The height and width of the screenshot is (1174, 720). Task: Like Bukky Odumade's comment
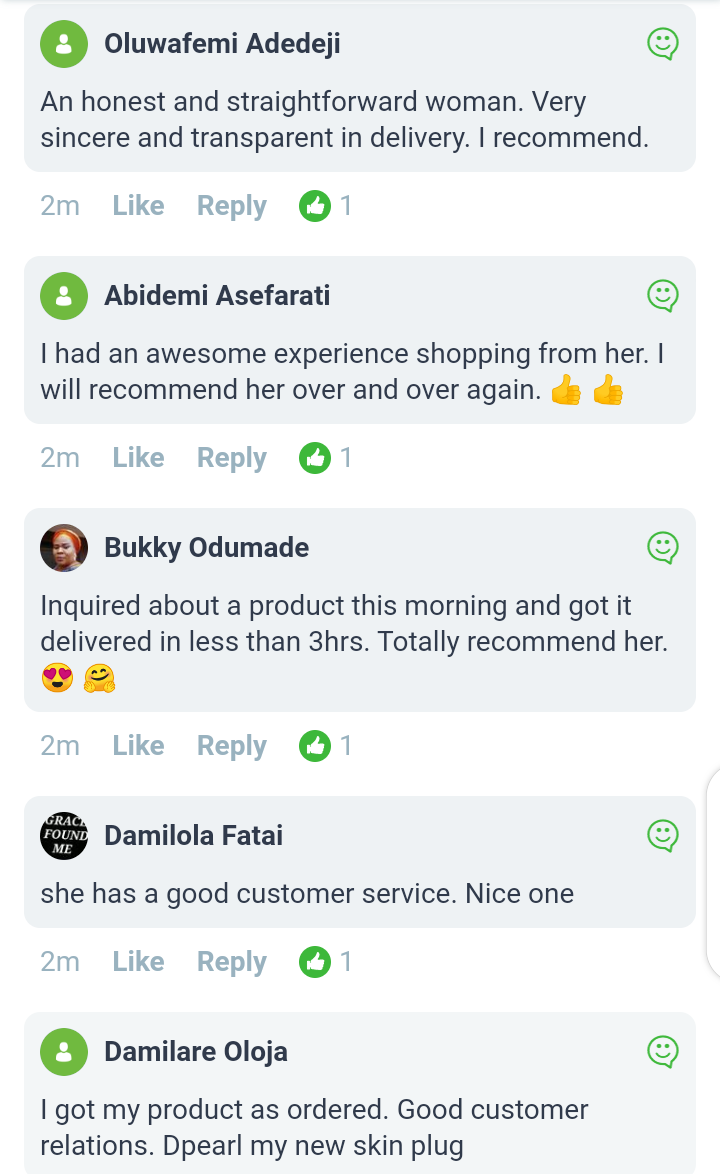138,746
